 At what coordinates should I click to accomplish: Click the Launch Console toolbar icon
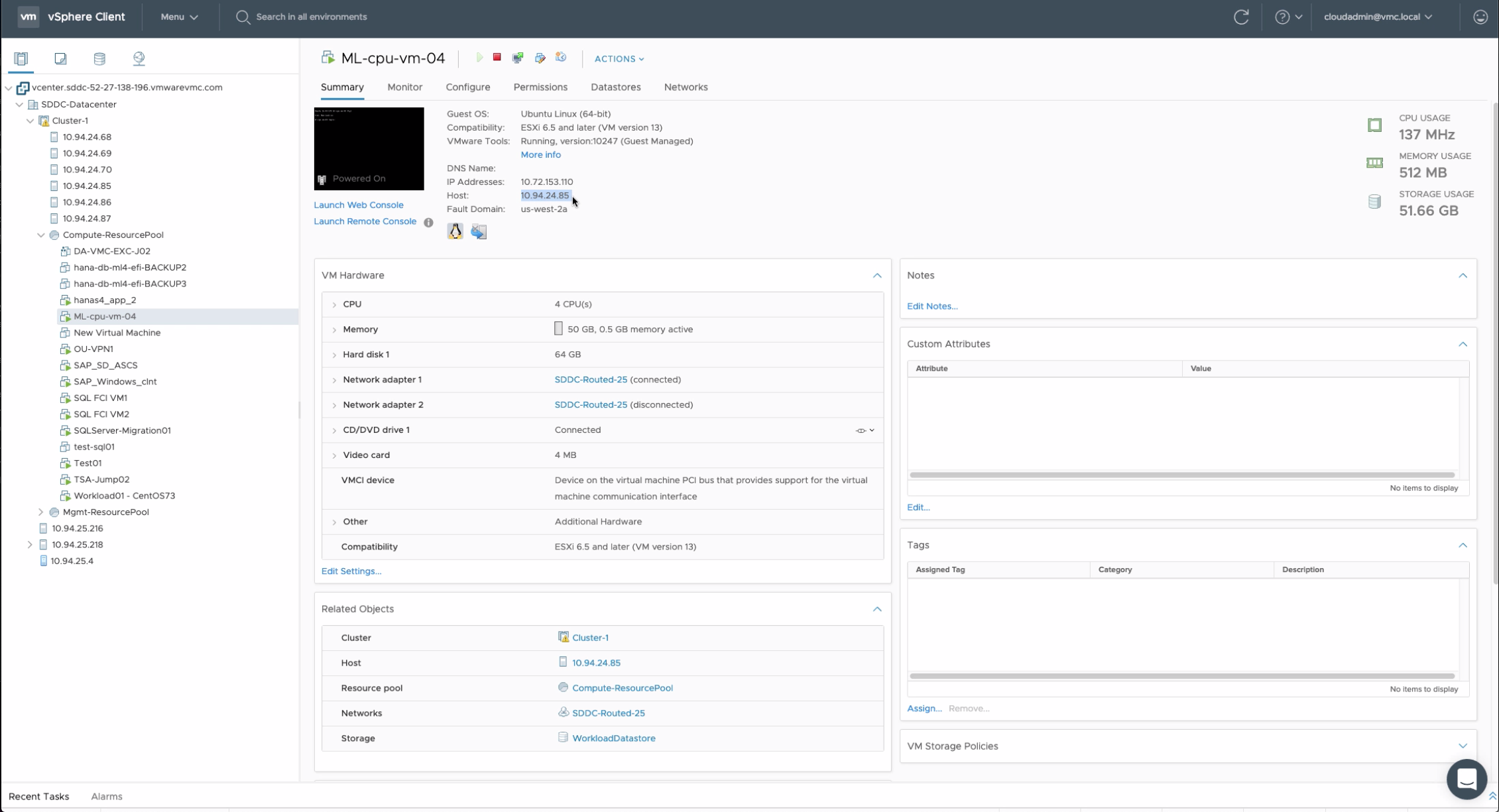[518, 58]
